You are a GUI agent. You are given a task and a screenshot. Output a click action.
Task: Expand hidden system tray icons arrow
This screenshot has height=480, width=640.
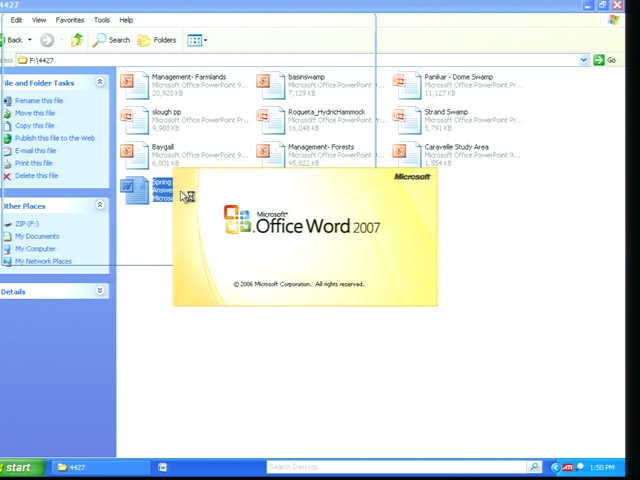555,467
